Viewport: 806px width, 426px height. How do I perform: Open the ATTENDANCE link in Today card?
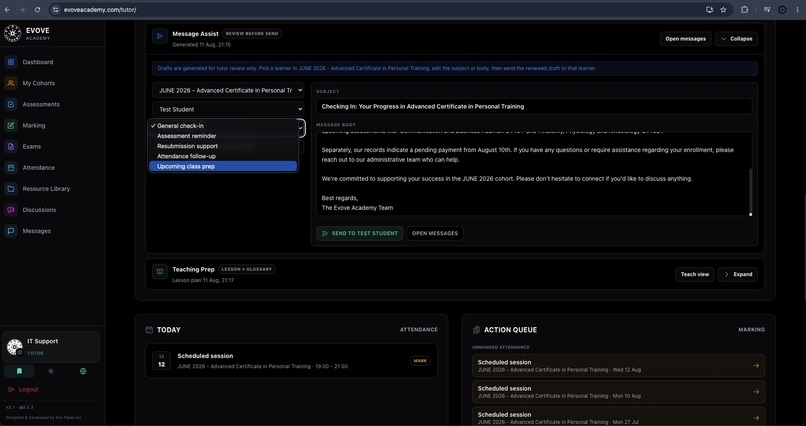pos(418,330)
